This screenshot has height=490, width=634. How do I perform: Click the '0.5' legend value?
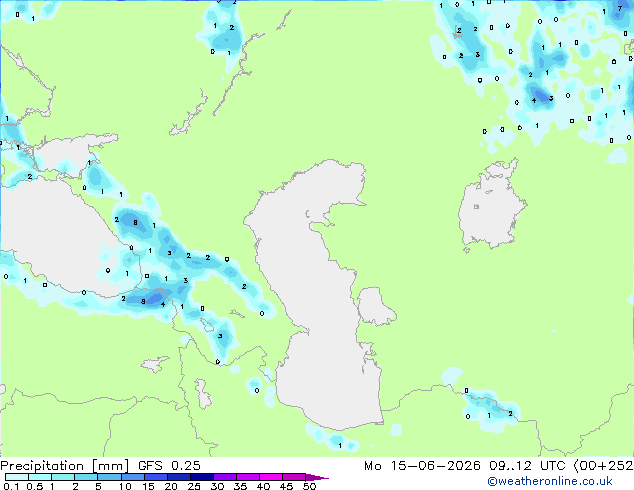click(34, 486)
